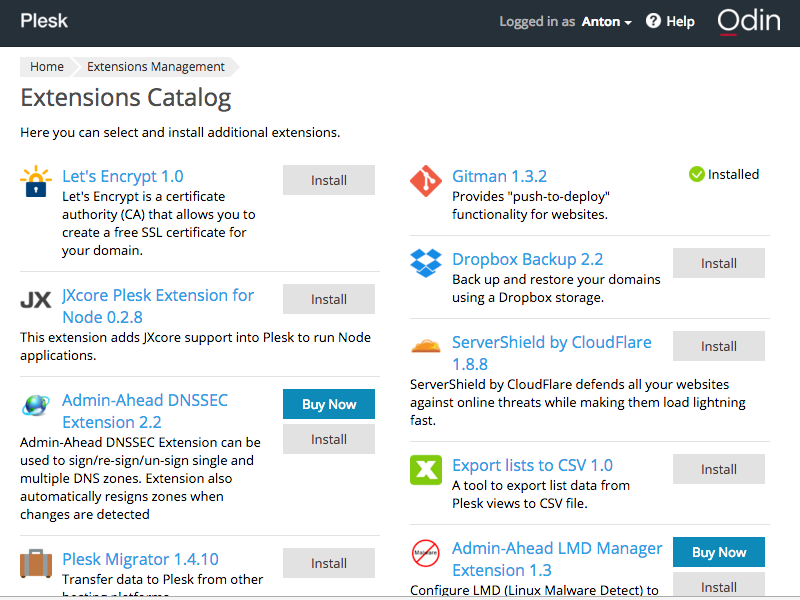Buy the Admin-Ahead DNSSEC Extension
This screenshot has height=600, width=800.
[x=329, y=404]
